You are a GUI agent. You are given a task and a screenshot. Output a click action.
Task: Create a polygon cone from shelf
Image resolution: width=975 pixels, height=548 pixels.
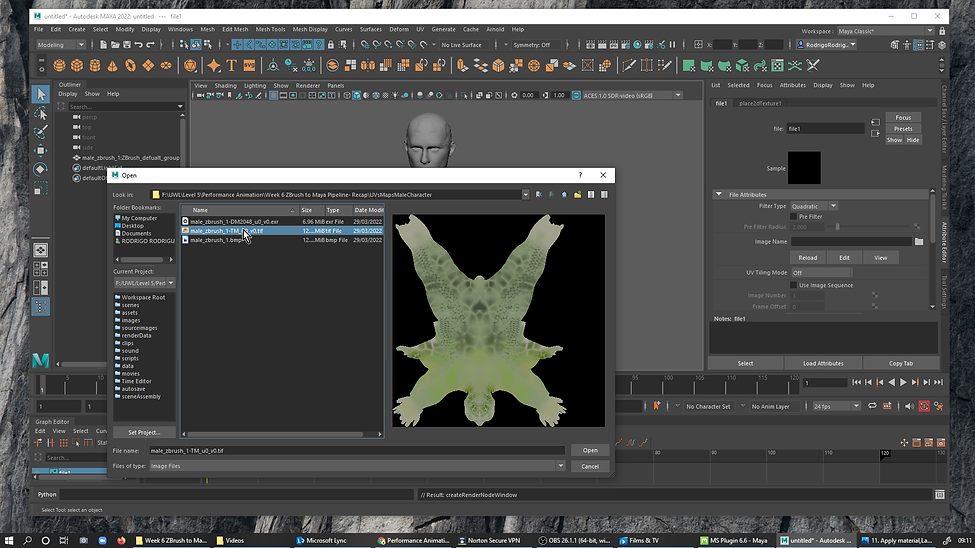point(113,65)
